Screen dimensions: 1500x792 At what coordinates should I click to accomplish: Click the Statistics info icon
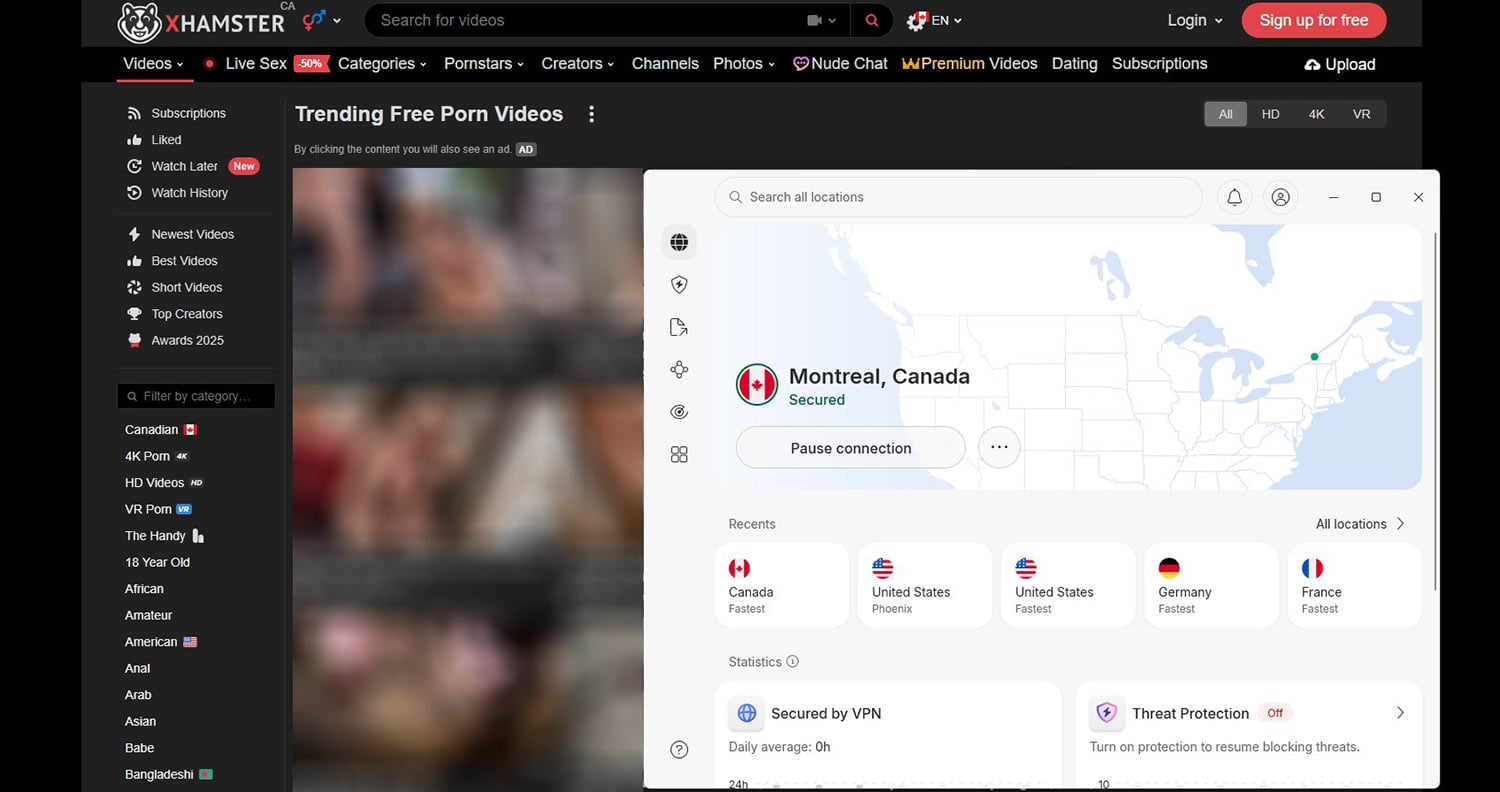(793, 661)
